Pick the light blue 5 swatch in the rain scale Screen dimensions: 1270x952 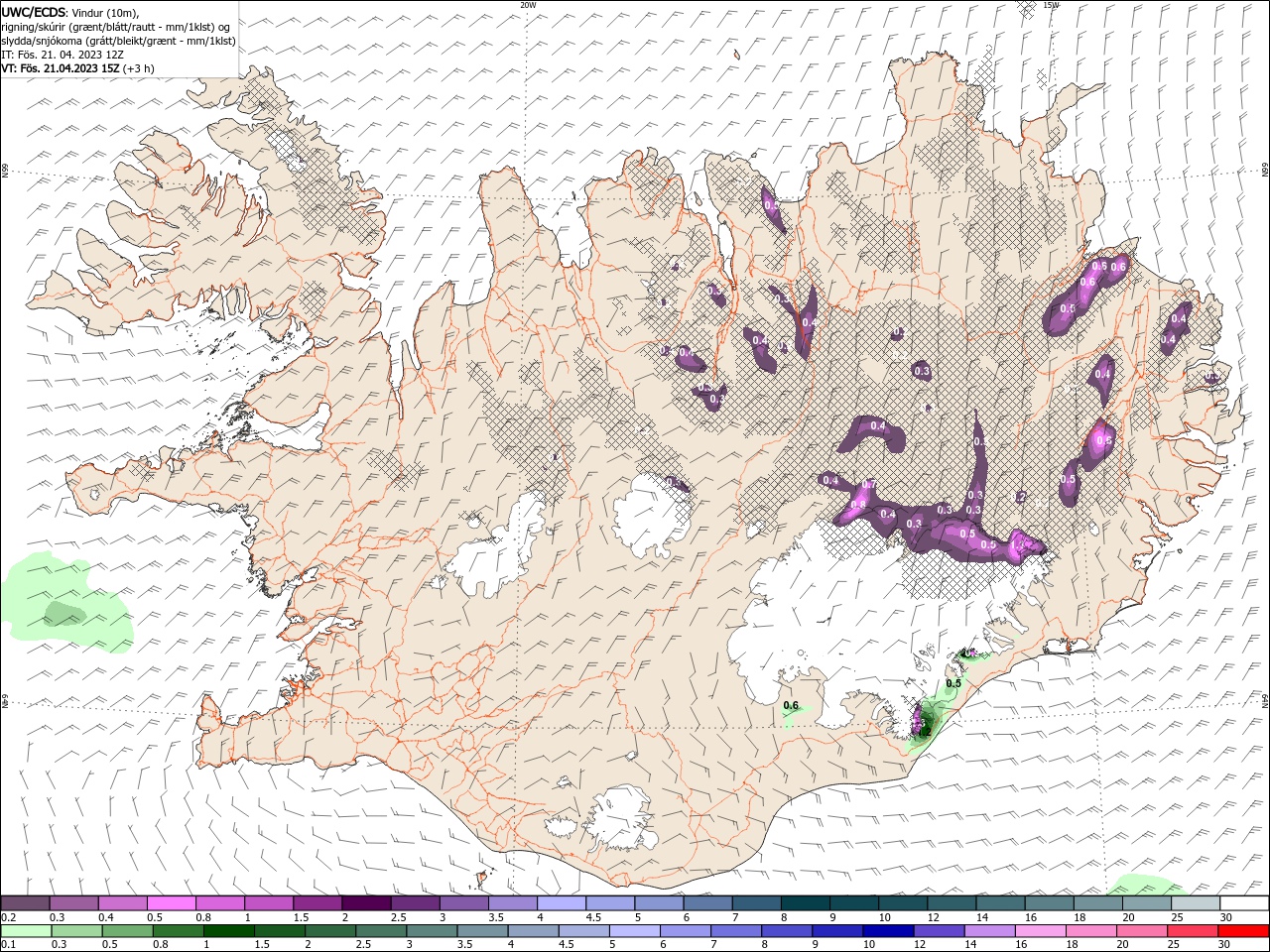click(x=634, y=931)
